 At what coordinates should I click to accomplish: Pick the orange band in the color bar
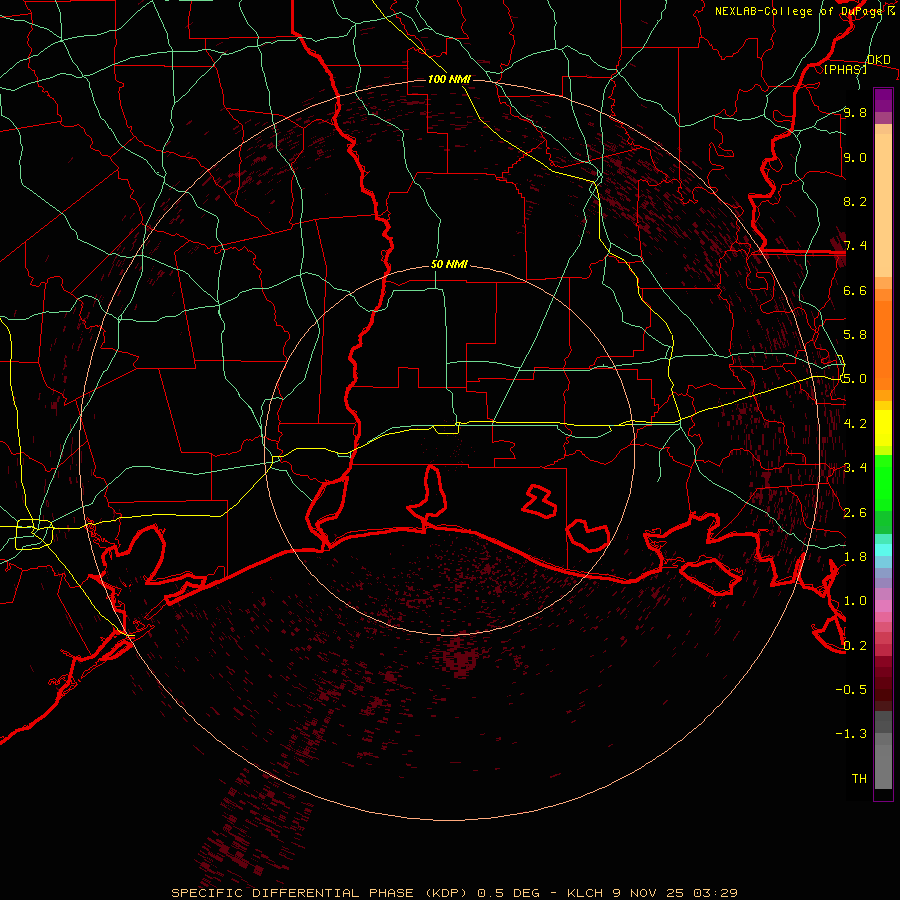click(x=883, y=346)
